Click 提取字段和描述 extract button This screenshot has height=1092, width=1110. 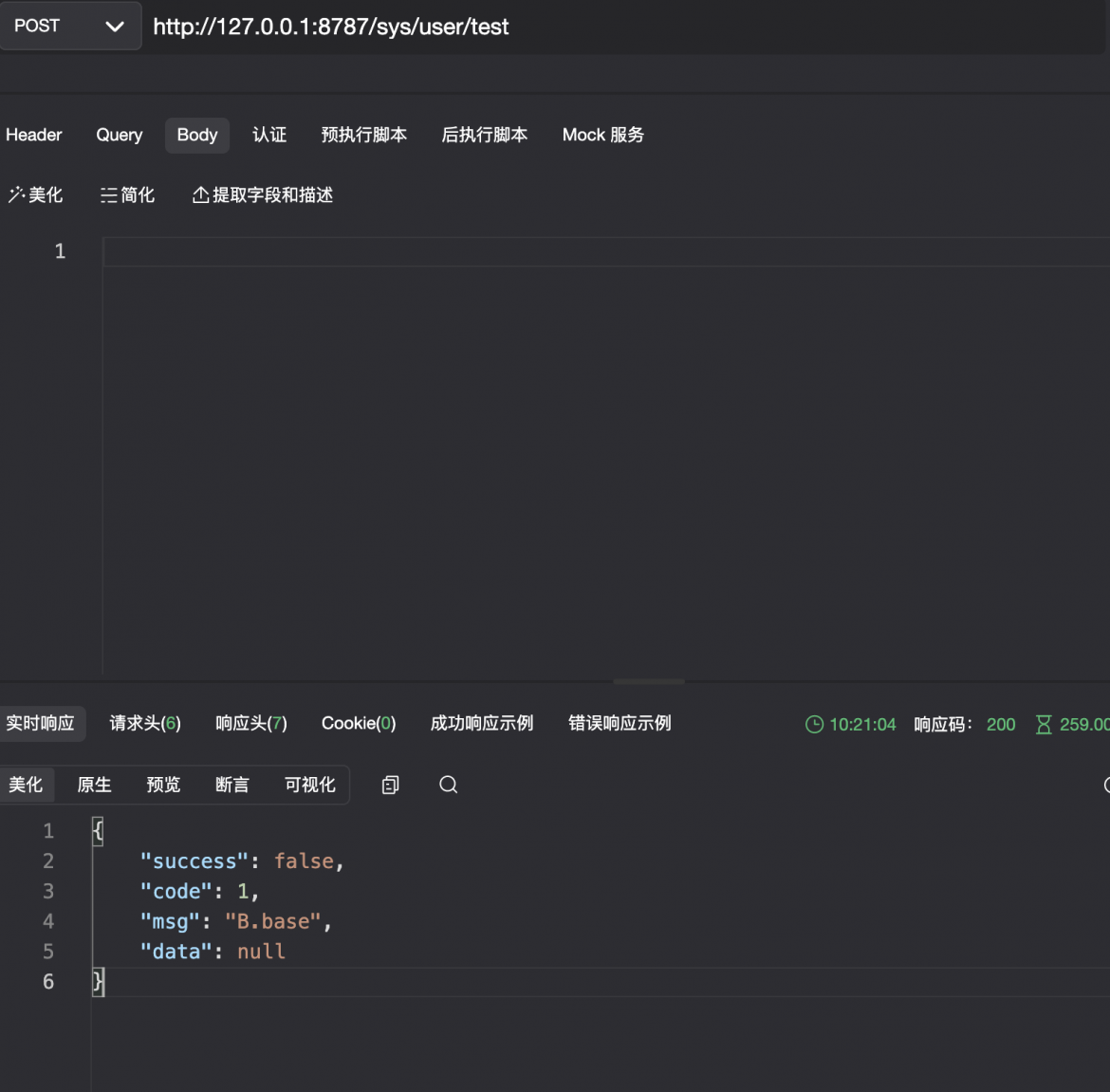[263, 195]
